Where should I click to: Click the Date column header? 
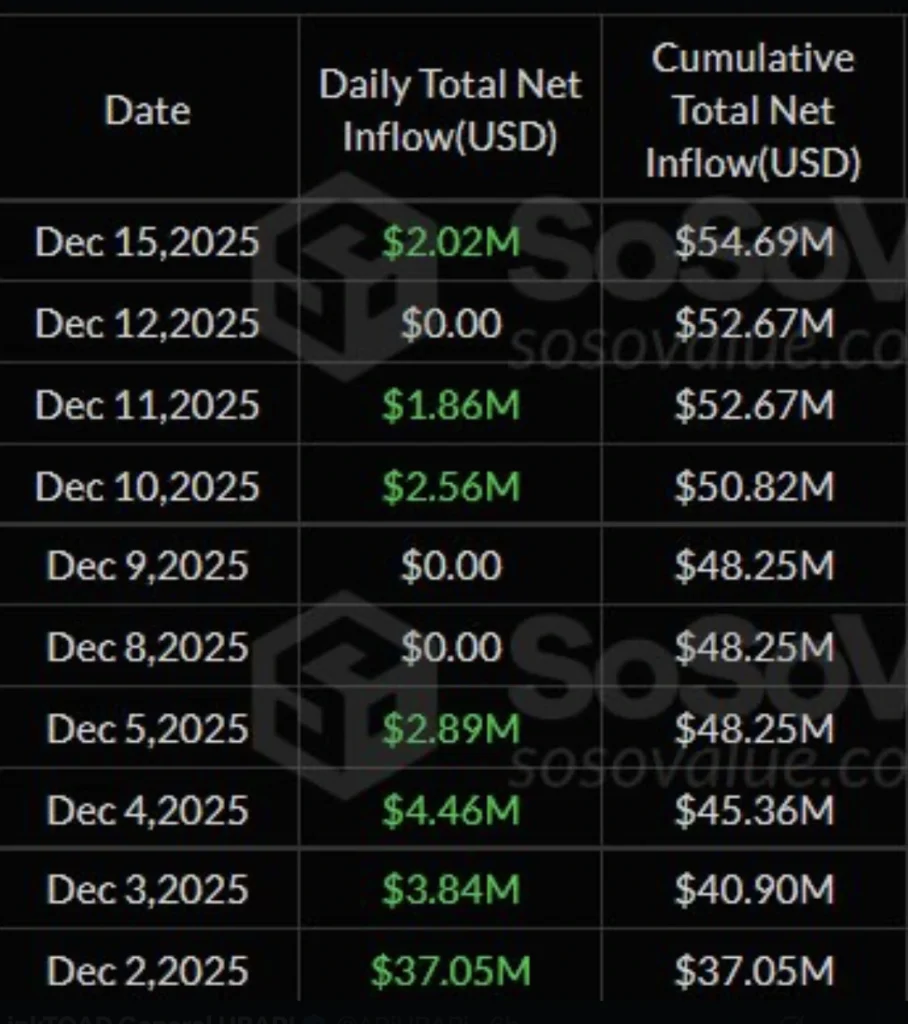point(148,111)
